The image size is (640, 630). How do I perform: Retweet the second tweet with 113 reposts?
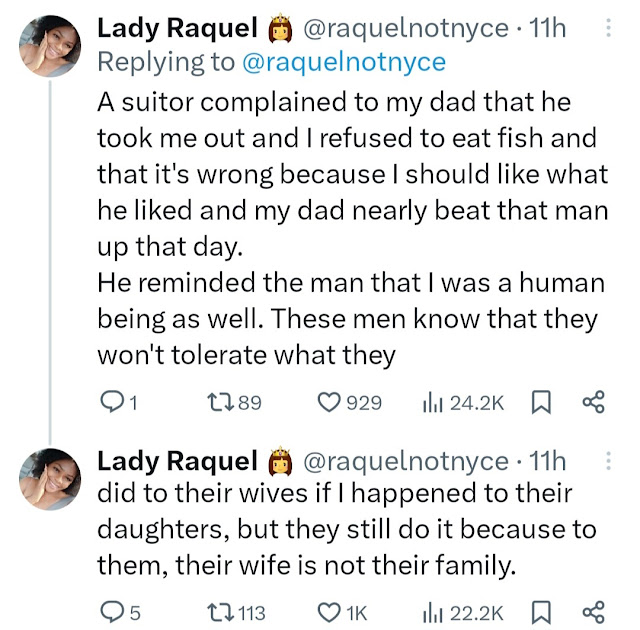pos(216,612)
